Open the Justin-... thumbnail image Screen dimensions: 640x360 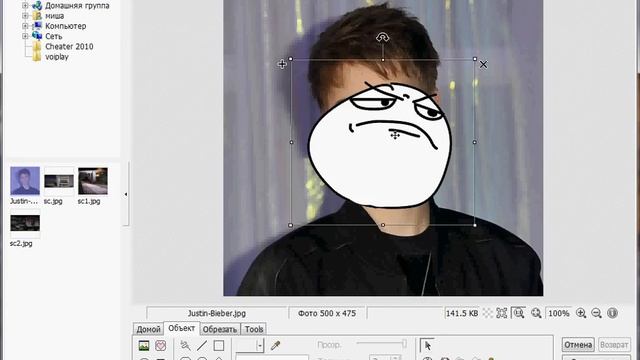[25, 181]
